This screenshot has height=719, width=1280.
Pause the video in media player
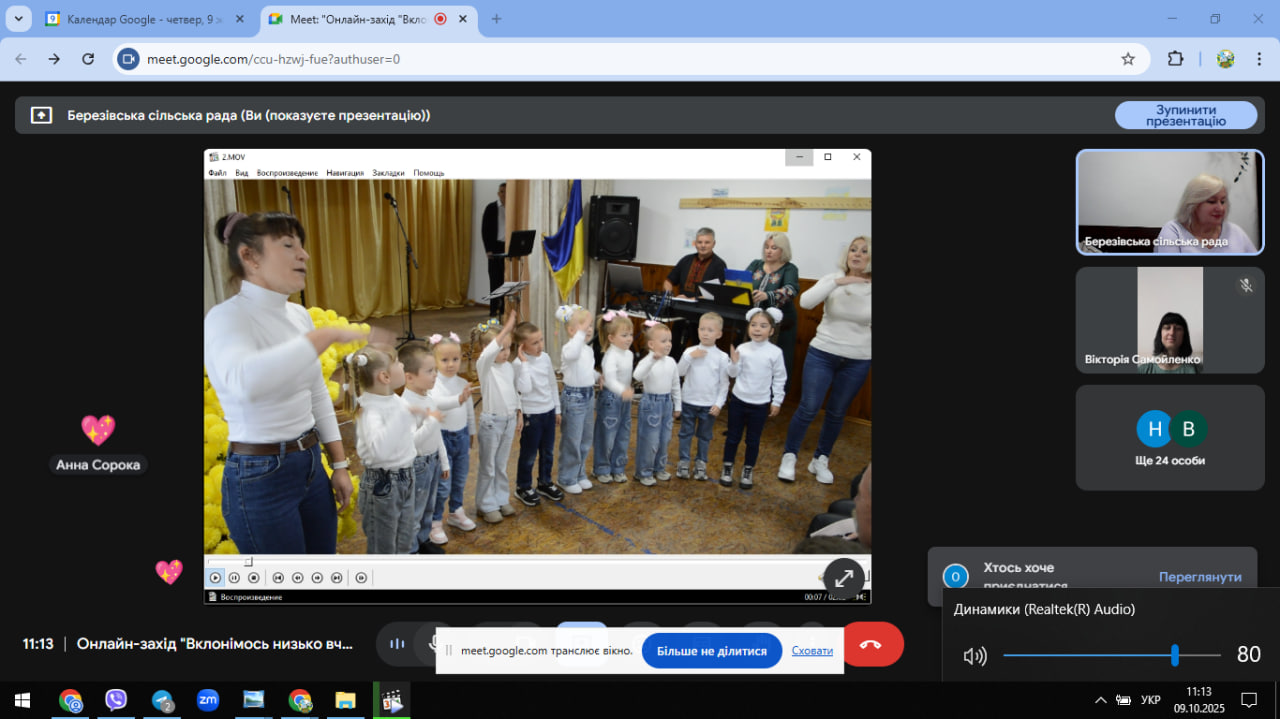tap(234, 577)
